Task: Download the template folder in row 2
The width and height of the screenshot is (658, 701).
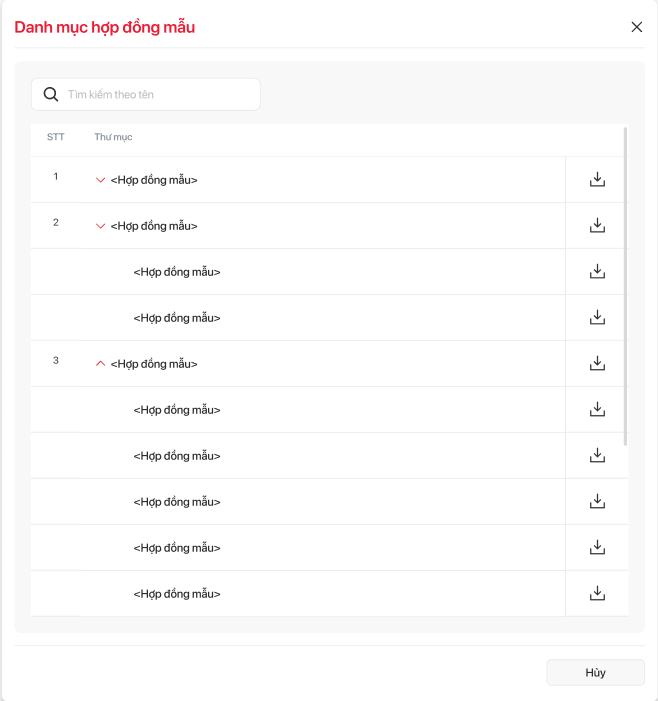Action: click(x=597, y=226)
